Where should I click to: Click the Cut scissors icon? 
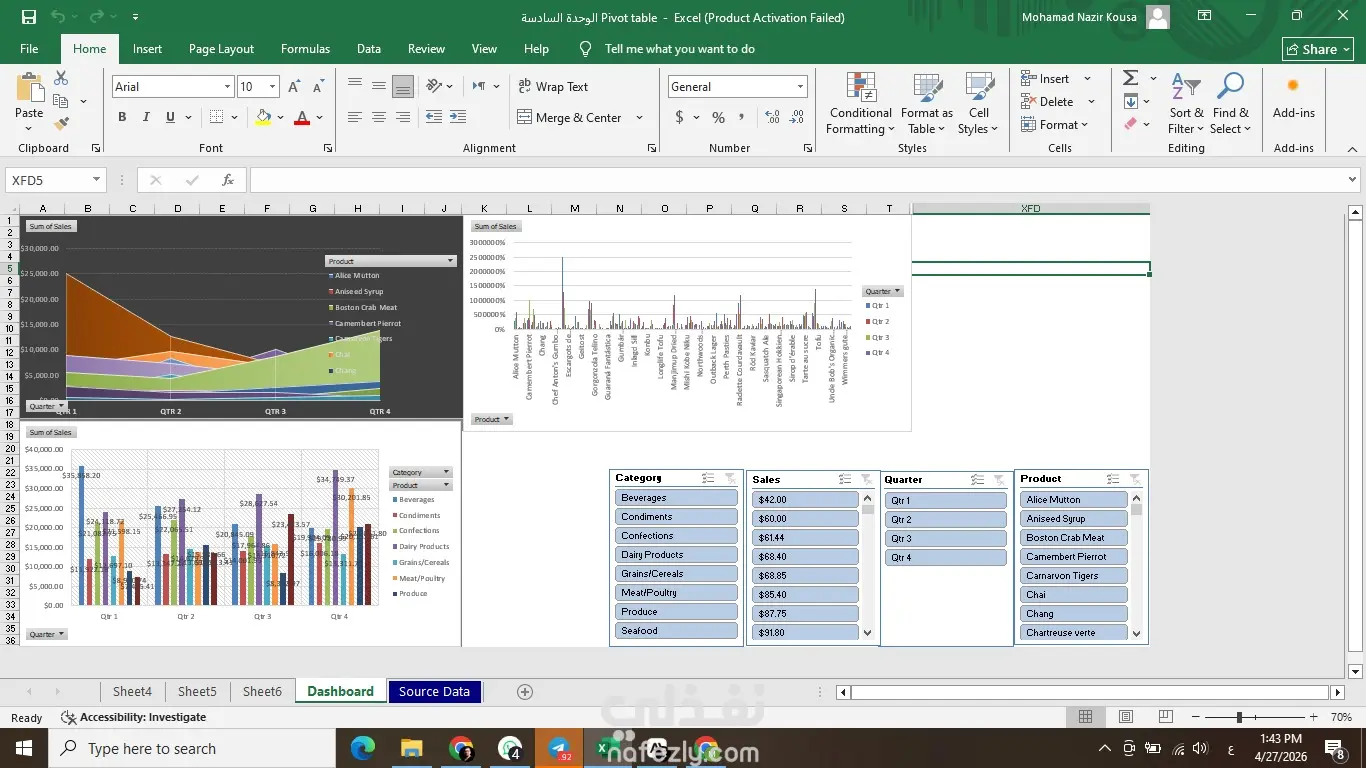[61, 78]
